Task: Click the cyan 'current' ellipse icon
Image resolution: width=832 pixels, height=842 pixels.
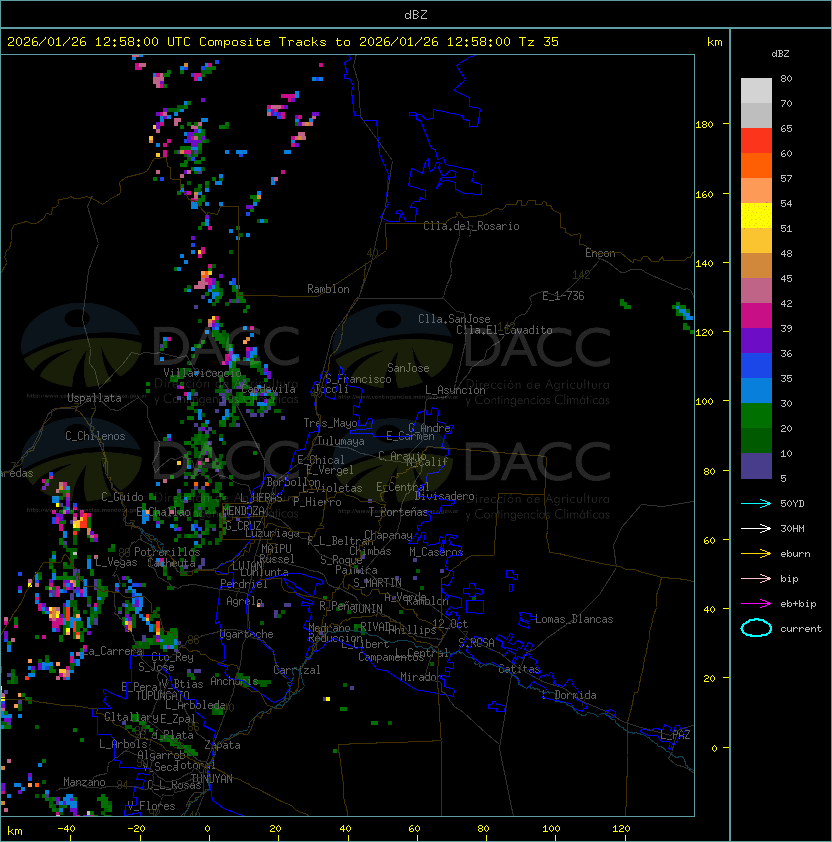Action: click(x=756, y=628)
